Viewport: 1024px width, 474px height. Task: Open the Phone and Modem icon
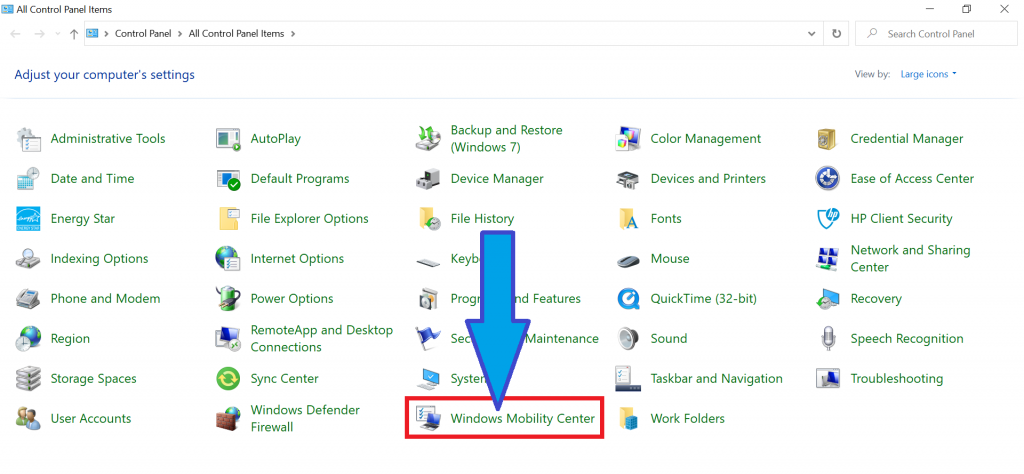[x=28, y=299]
